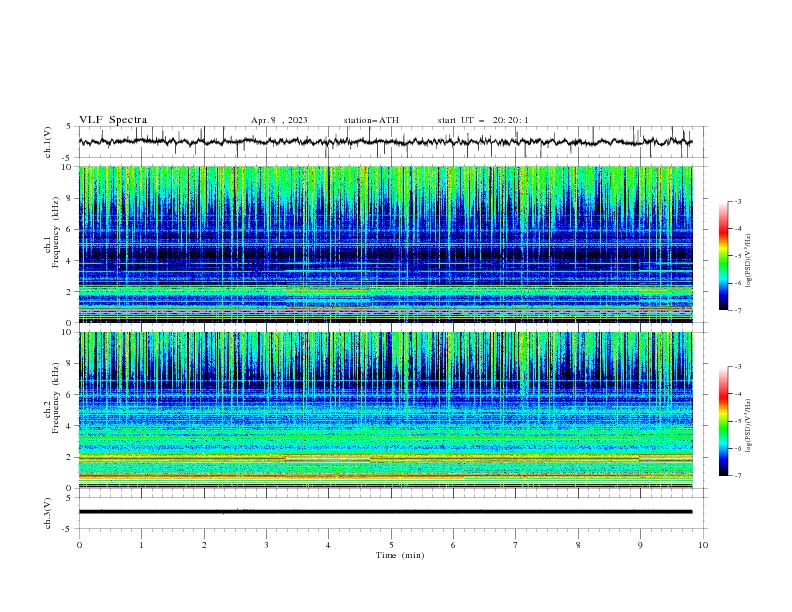This screenshot has height=612, width=792.
Task: Select the date text "Apr. 8, 2023"
Action: pyautogui.click(x=279, y=120)
